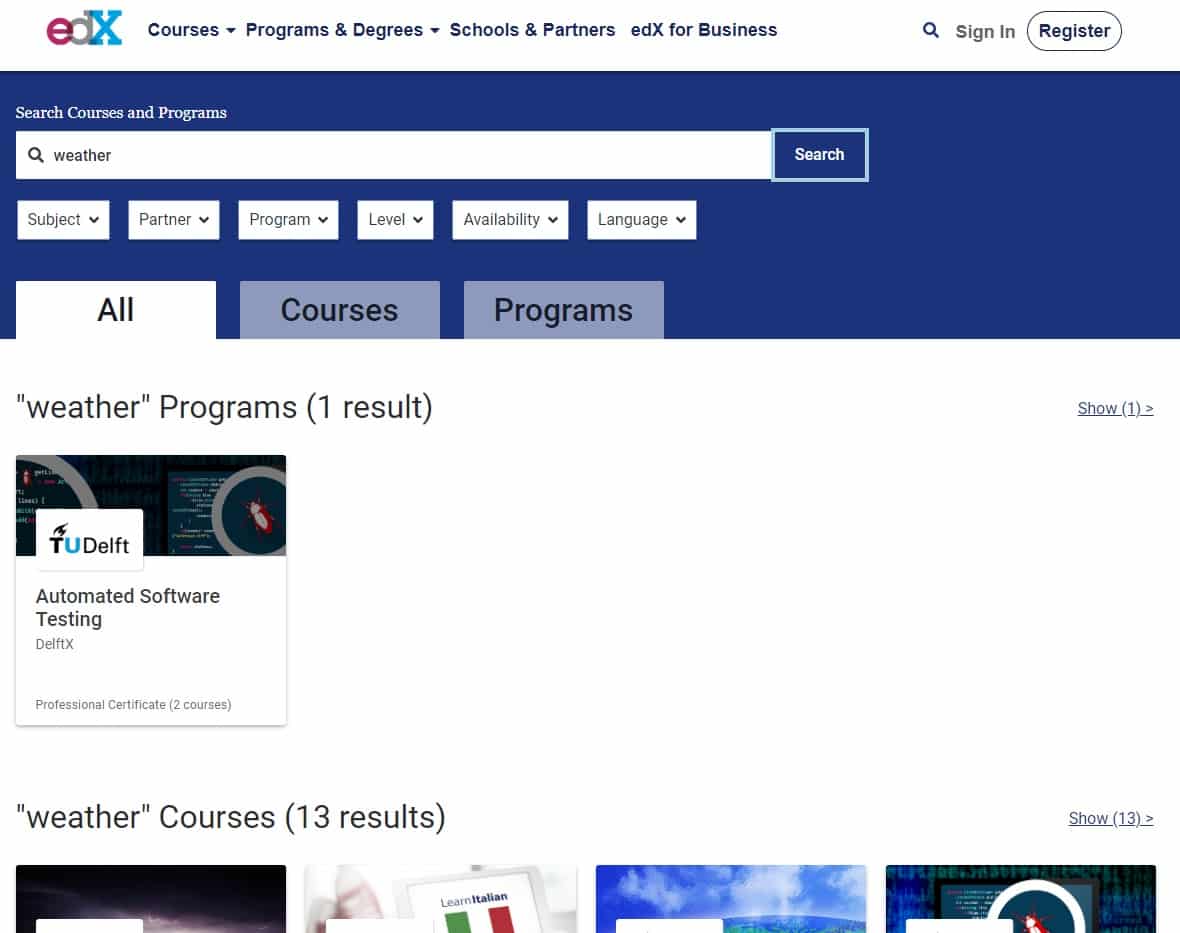Open the red bug code course thumbnail
Viewport: 1180px width, 933px height.
pyautogui.click(x=1020, y=899)
